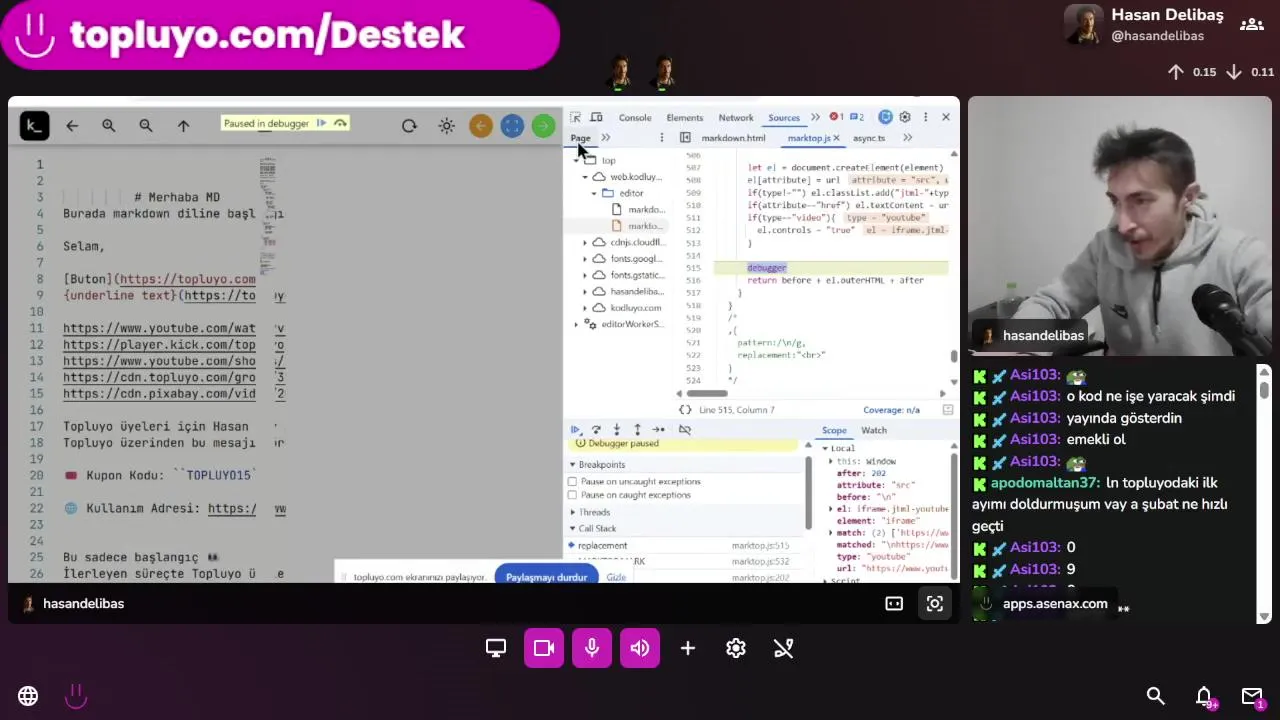Open the DevTools three-dot customize menu
This screenshot has width=1280, height=720.
click(x=925, y=117)
